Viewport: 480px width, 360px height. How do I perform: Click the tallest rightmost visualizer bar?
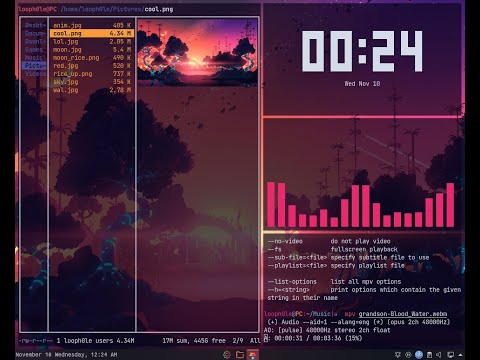tap(450, 205)
